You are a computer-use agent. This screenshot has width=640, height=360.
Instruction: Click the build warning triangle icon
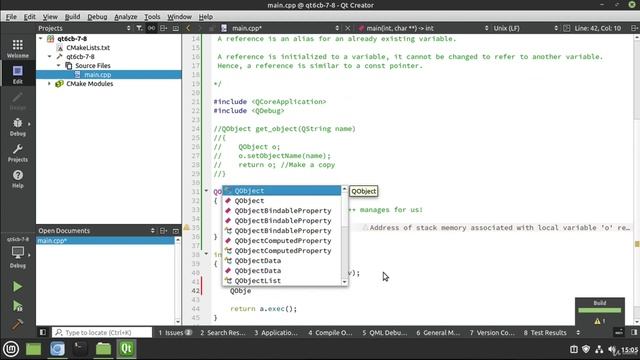[x=597, y=321]
